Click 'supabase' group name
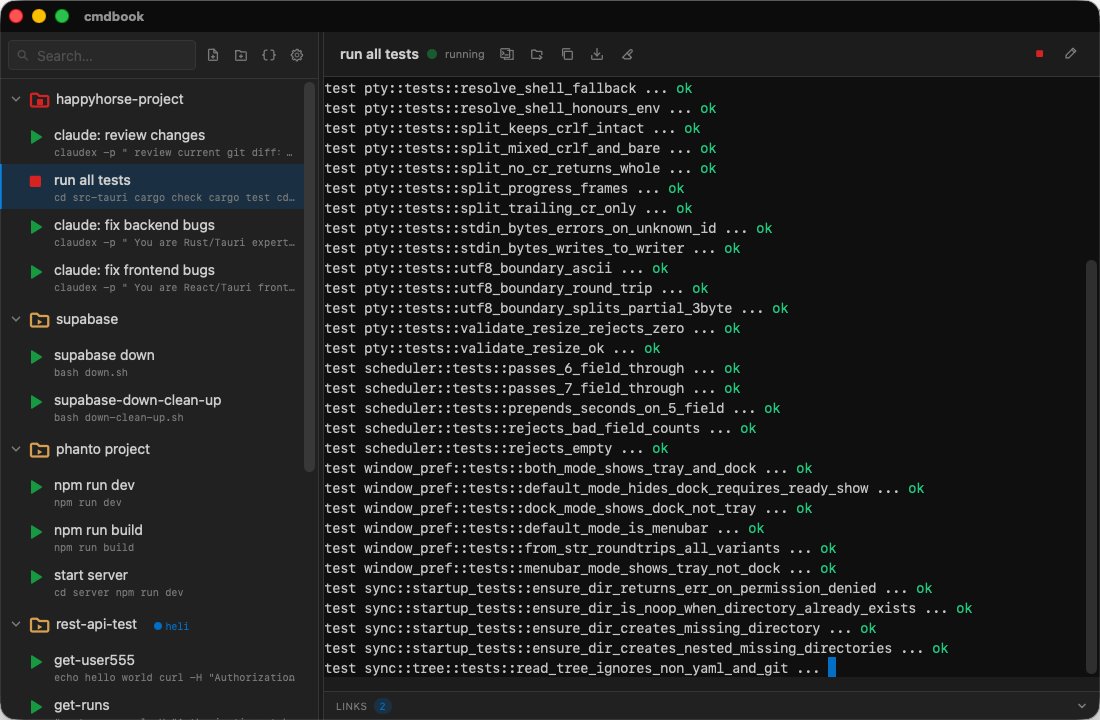Screen dimensions: 1100x720 pos(87,319)
